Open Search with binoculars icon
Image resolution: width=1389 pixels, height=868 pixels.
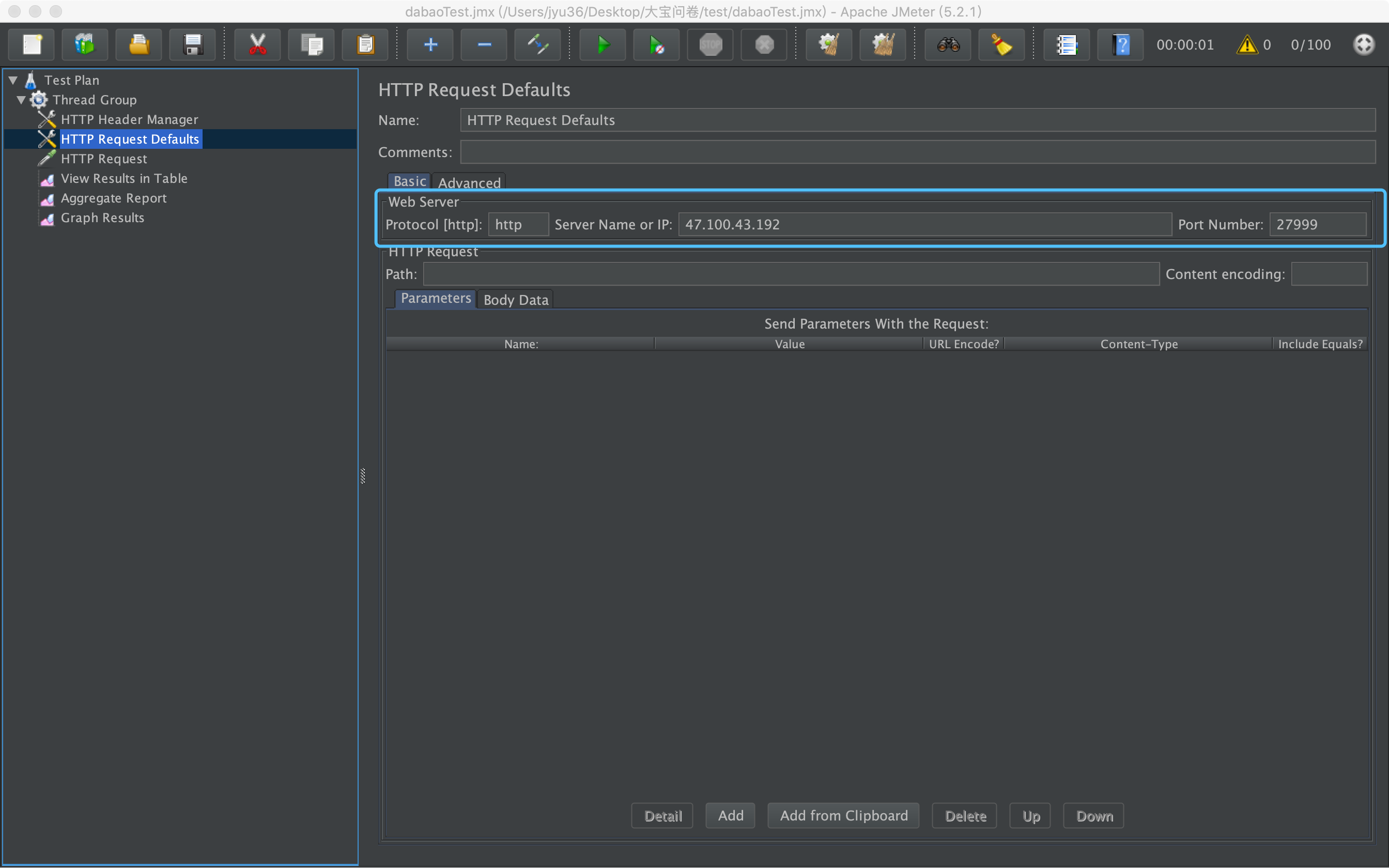point(948,45)
